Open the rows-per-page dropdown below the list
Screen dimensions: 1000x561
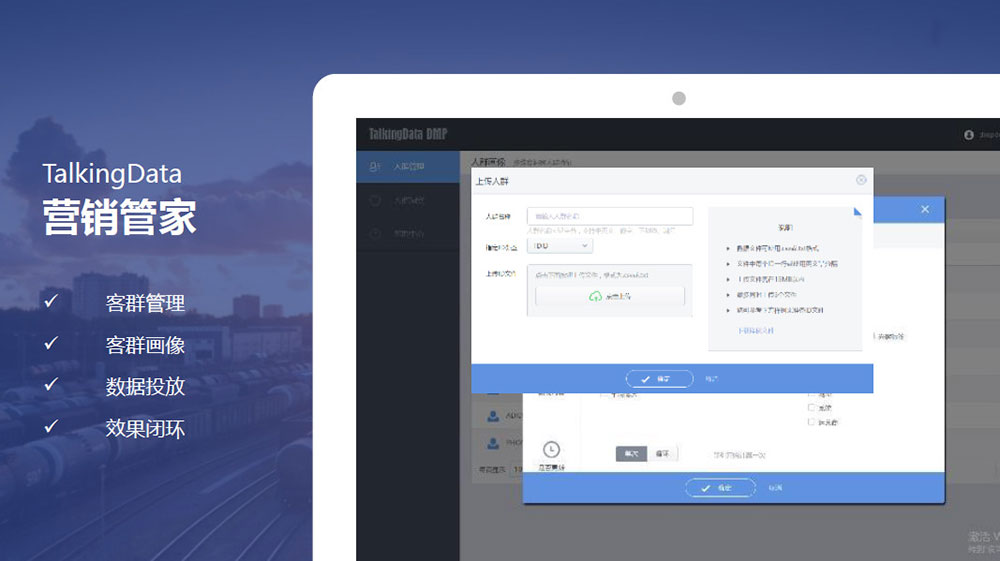tap(517, 469)
